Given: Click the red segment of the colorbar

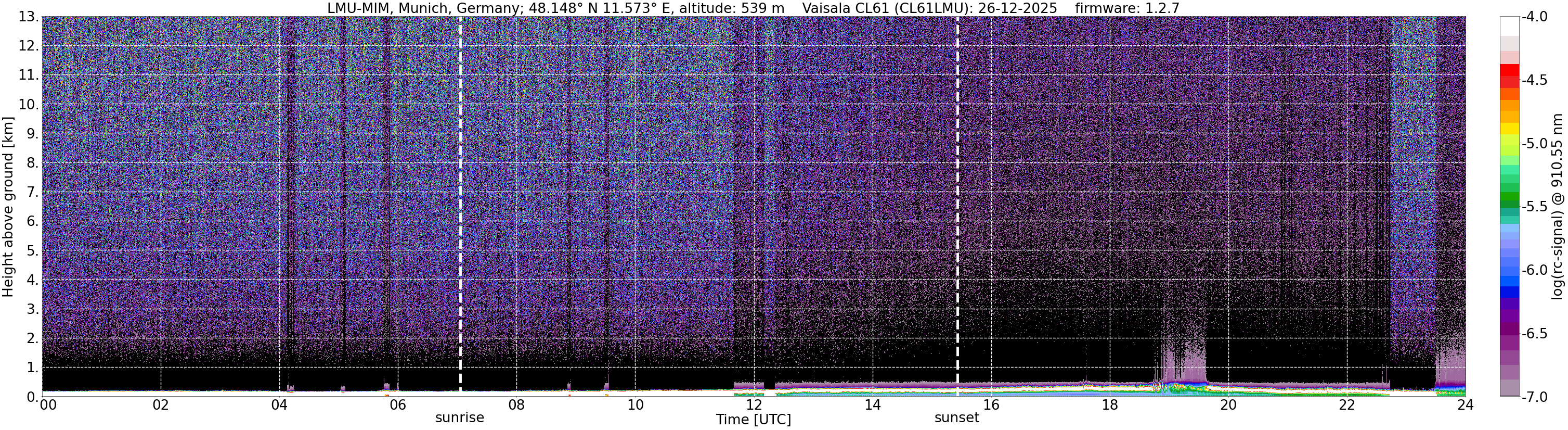Looking at the screenshot, I should 1509,70.
